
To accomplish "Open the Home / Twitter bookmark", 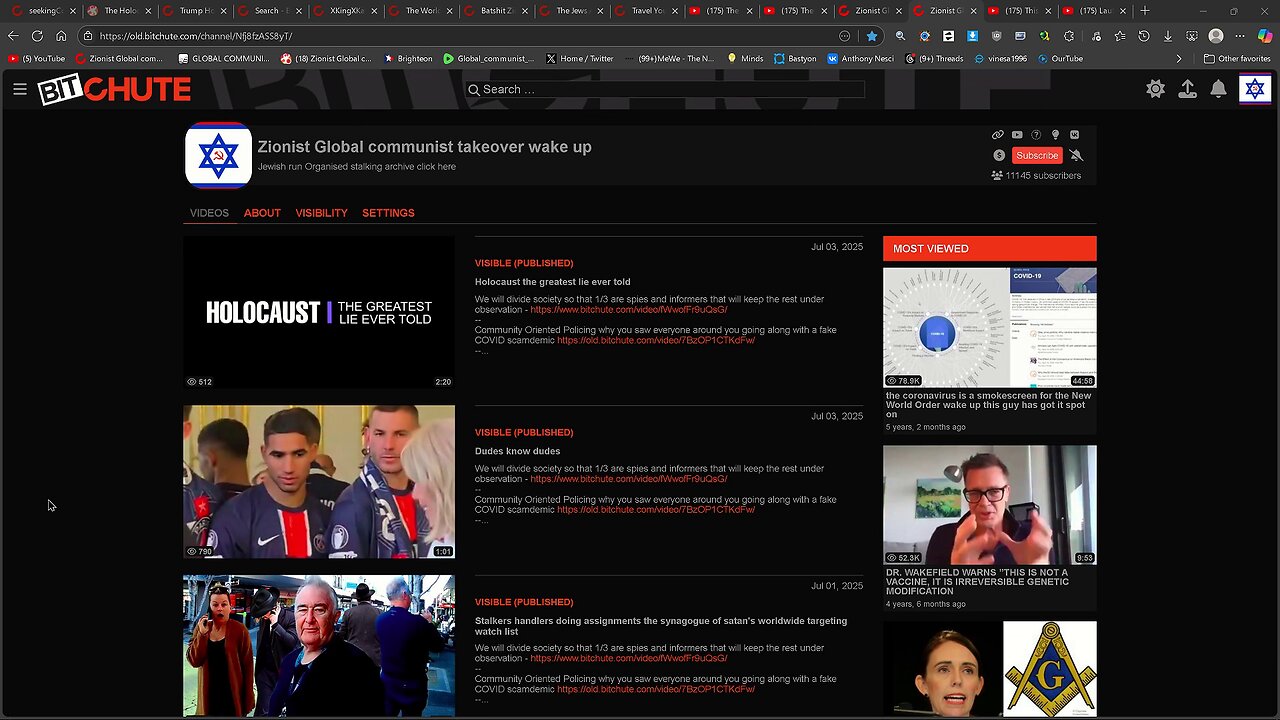I will click(579, 59).
